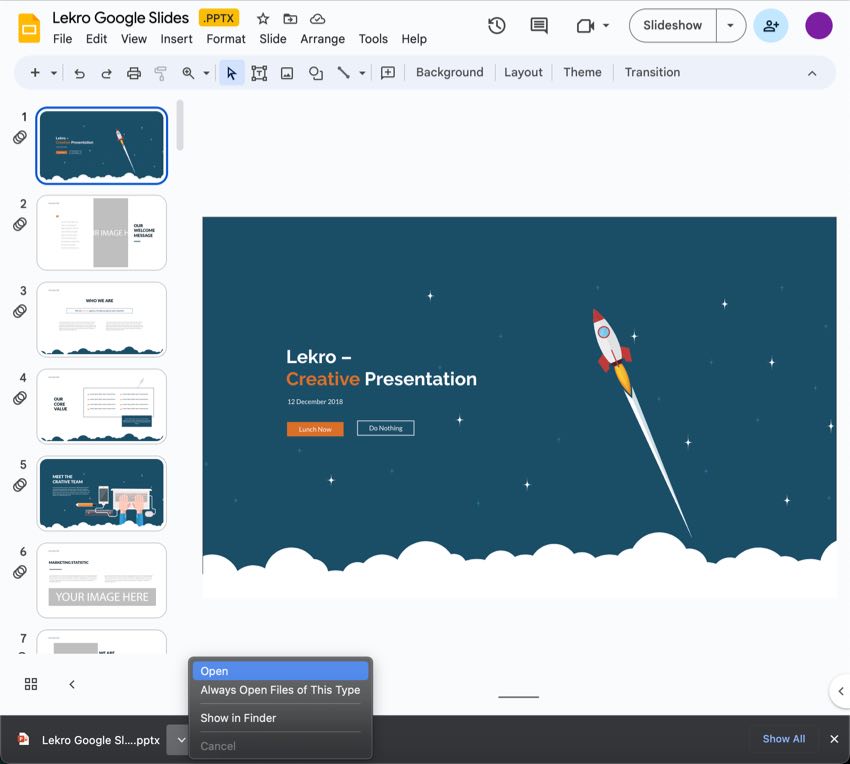Click the filmstrip vertical scrollbar
The width and height of the screenshot is (850, 764).
180,125
